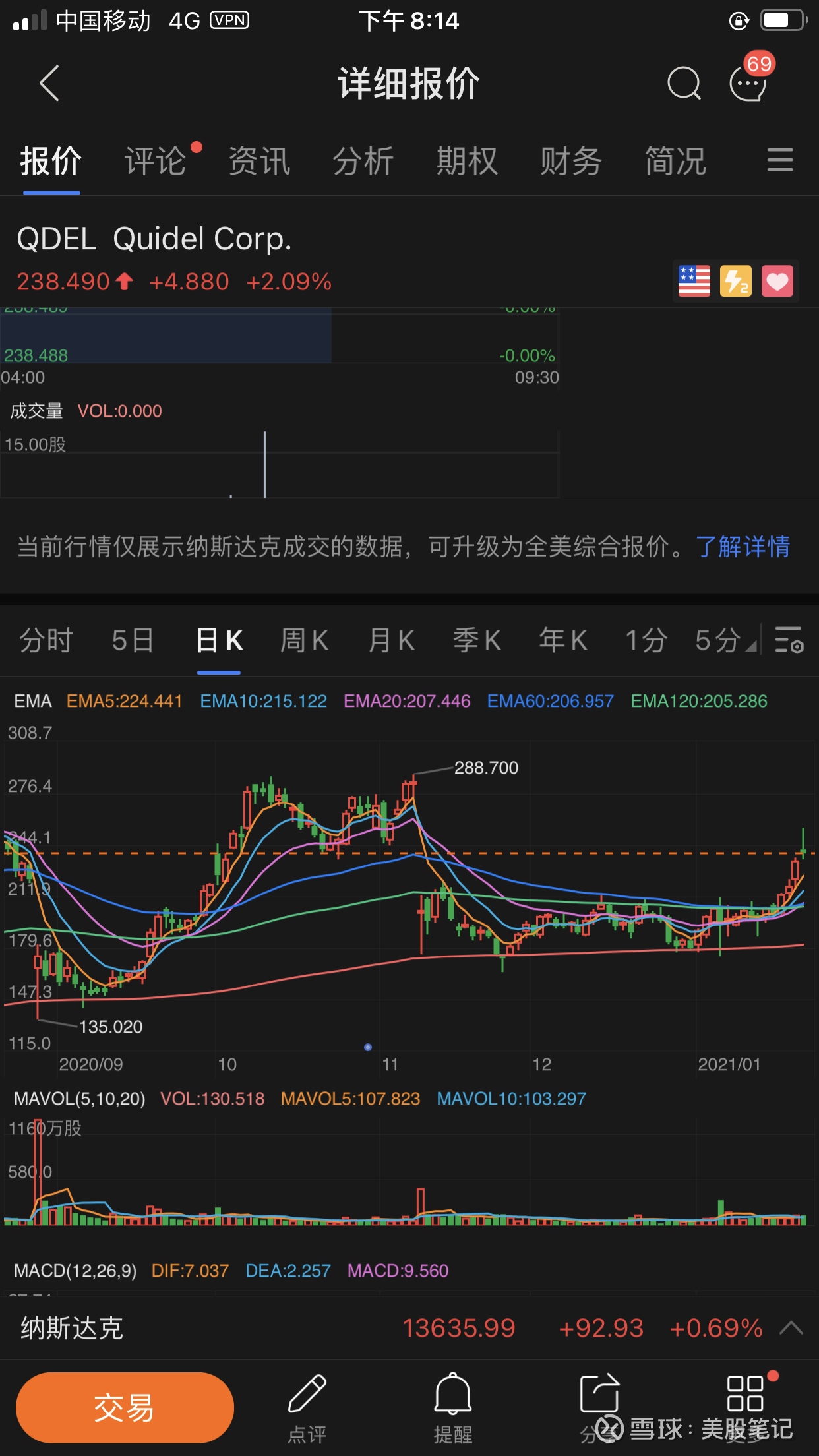The image size is (819, 1456).
Task: Tap the 288.700 high price label
Action: (x=486, y=768)
